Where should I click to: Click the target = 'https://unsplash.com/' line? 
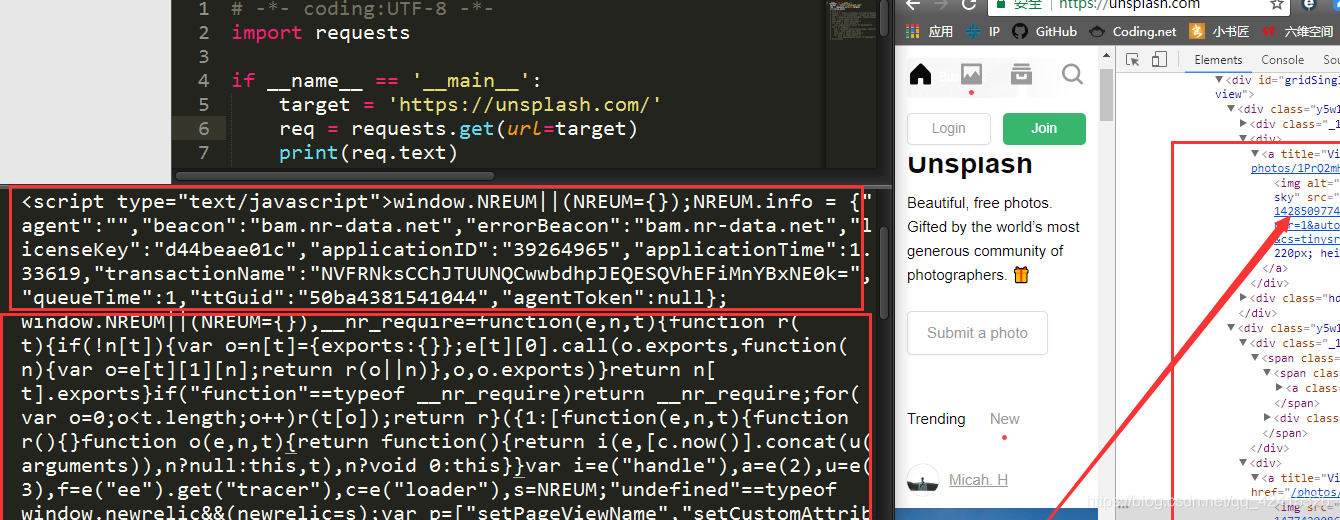pyautogui.click(x=470, y=105)
